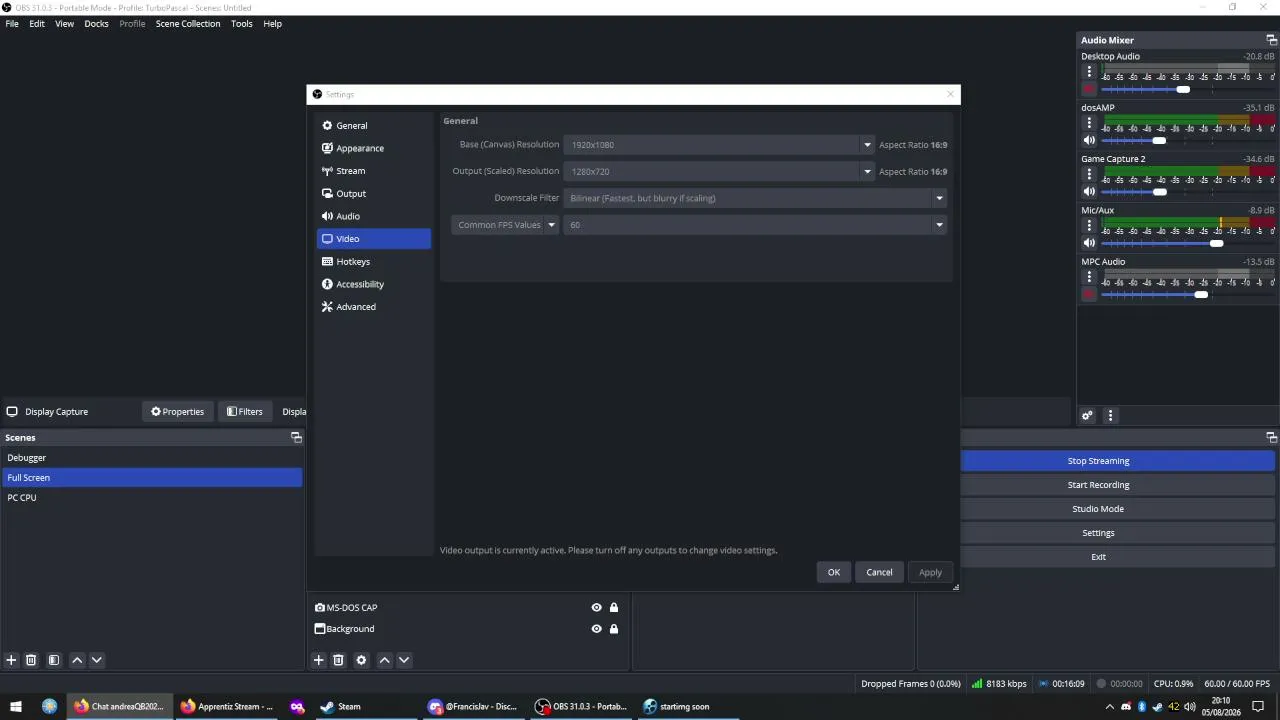
Task: Open dosAMP options three-dot menu
Action: tap(1090, 123)
